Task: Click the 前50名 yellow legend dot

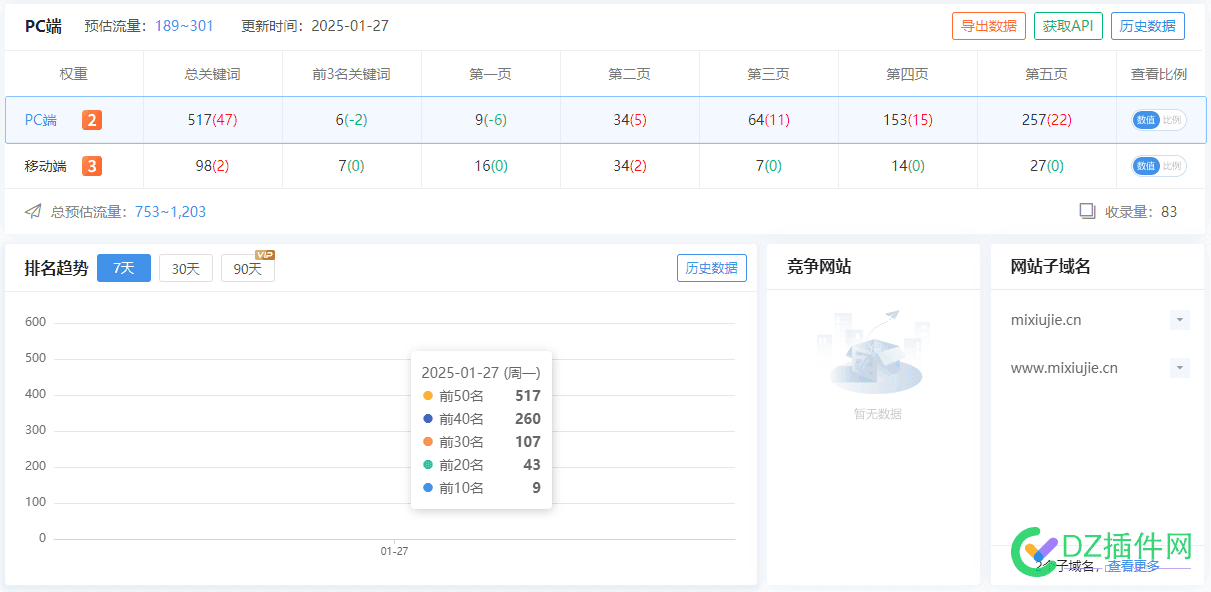Action: click(x=428, y=396)
